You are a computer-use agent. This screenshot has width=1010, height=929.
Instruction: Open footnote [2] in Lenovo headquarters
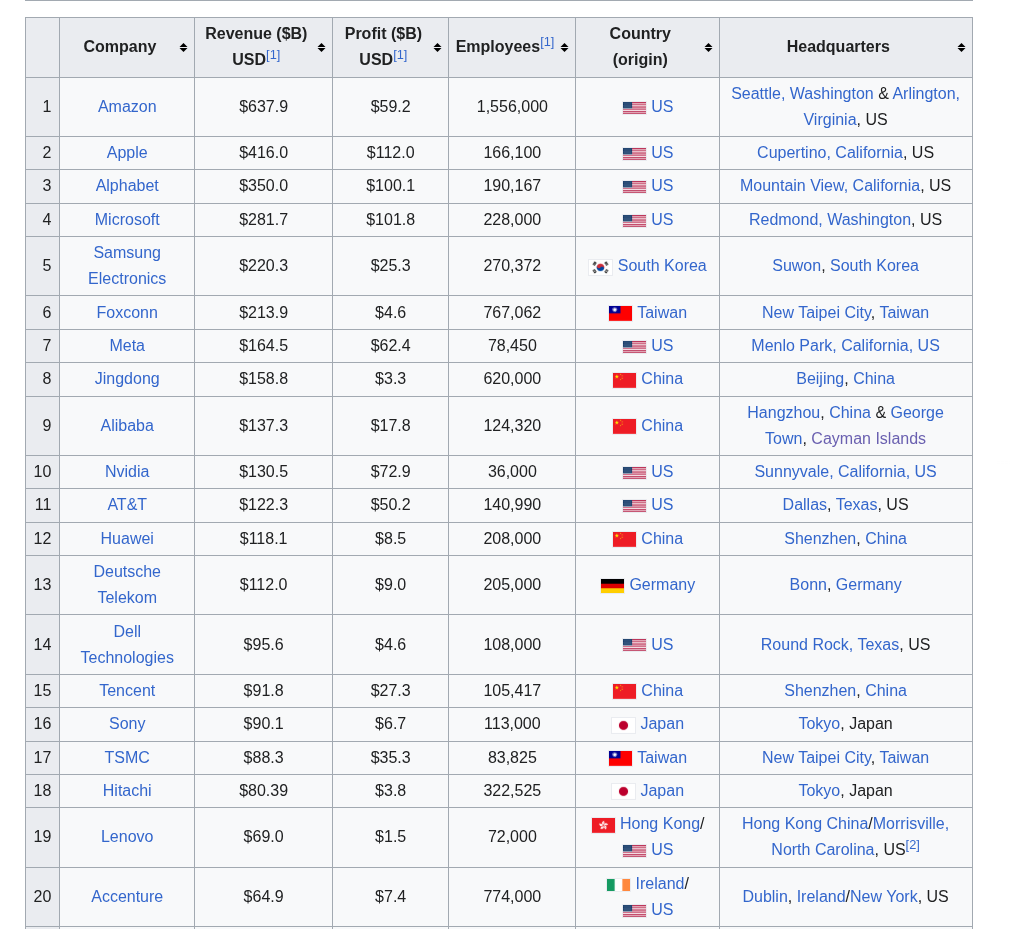(x=913, y=845)
